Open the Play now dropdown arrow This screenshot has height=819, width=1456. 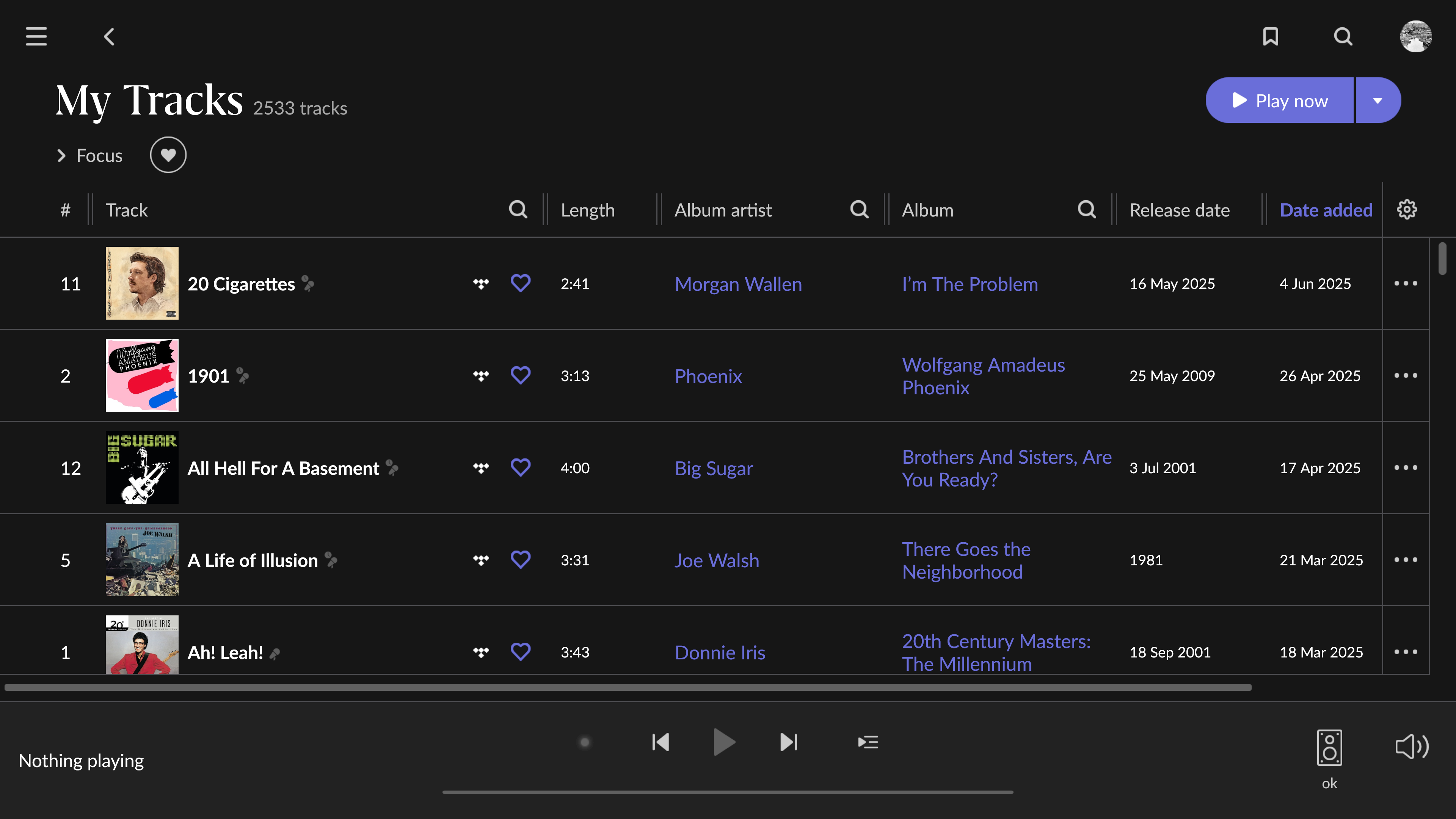click(x=1378, y=100)
